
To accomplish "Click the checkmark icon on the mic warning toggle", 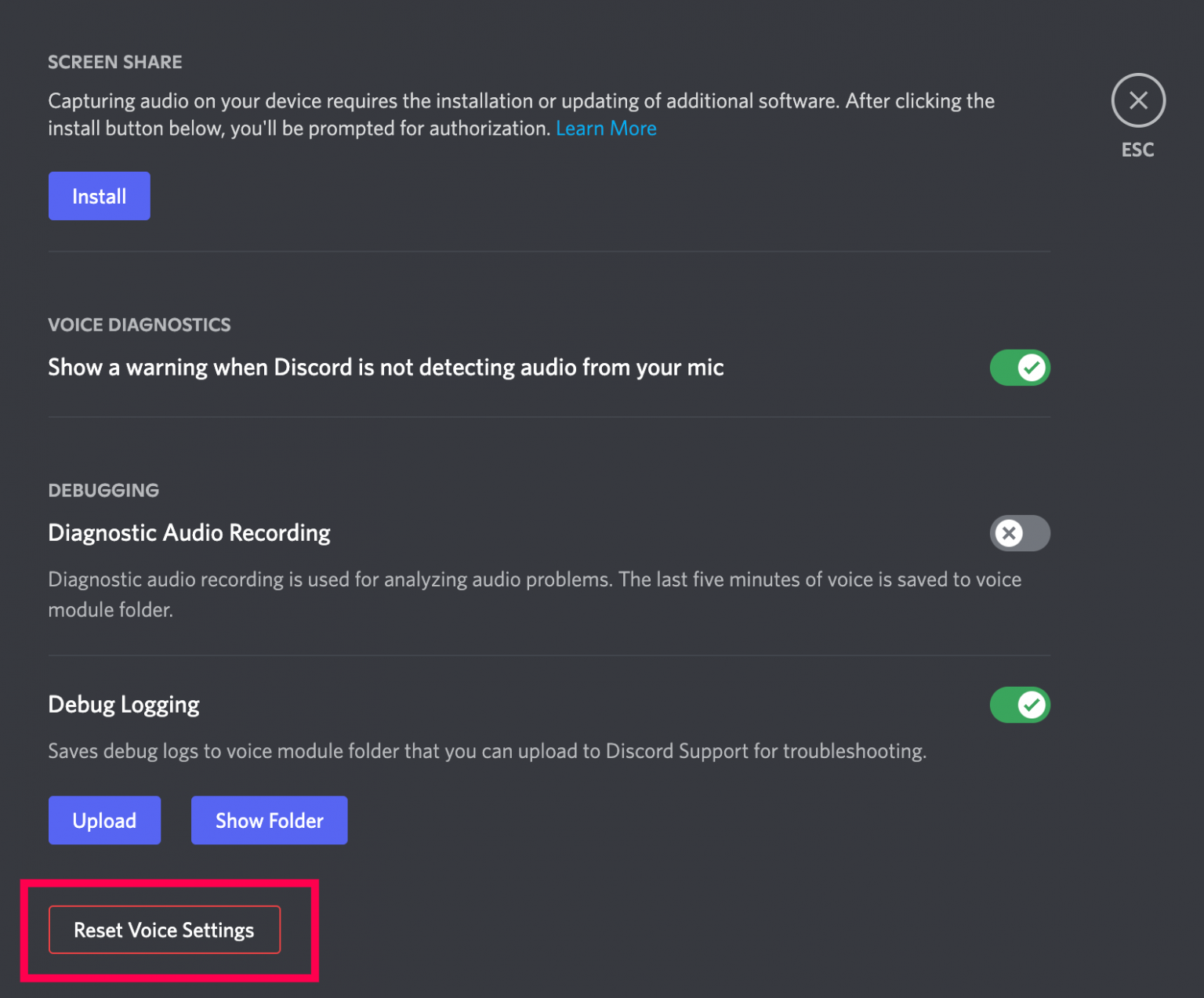I will (x=1032, y=368).
